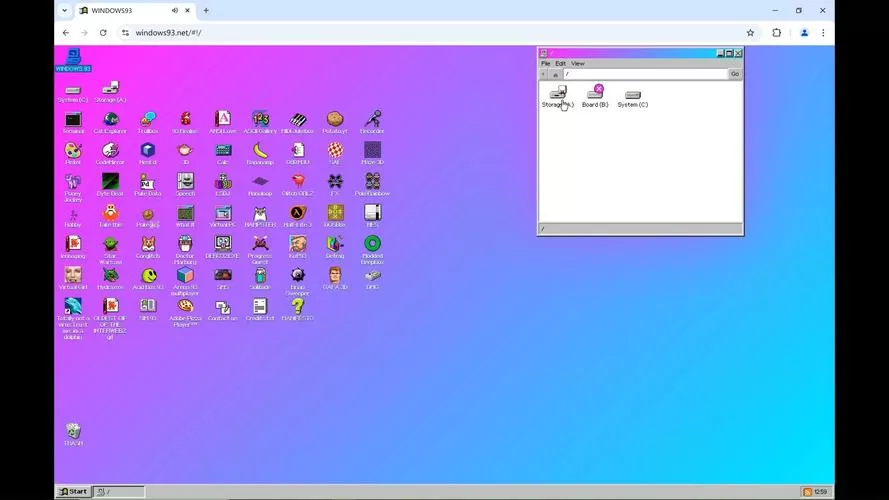This screenshot has width=889, height=500.
Task: Open the Edit menu in explorer window
Action: point(560,63)
